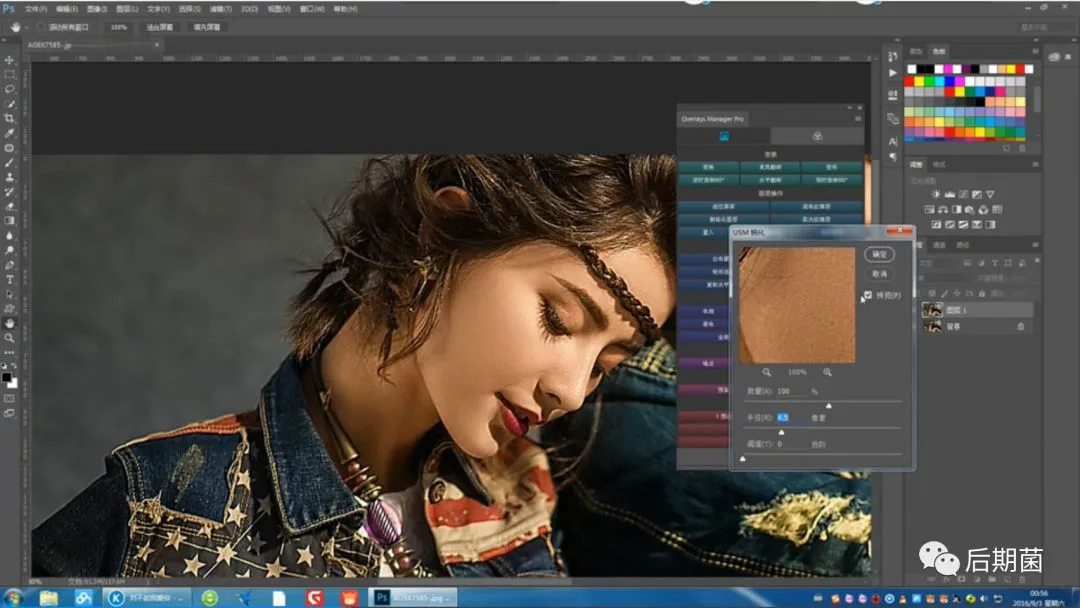
Task: Click zoom-out magnifier under USM preview
Action: [767, 372]
